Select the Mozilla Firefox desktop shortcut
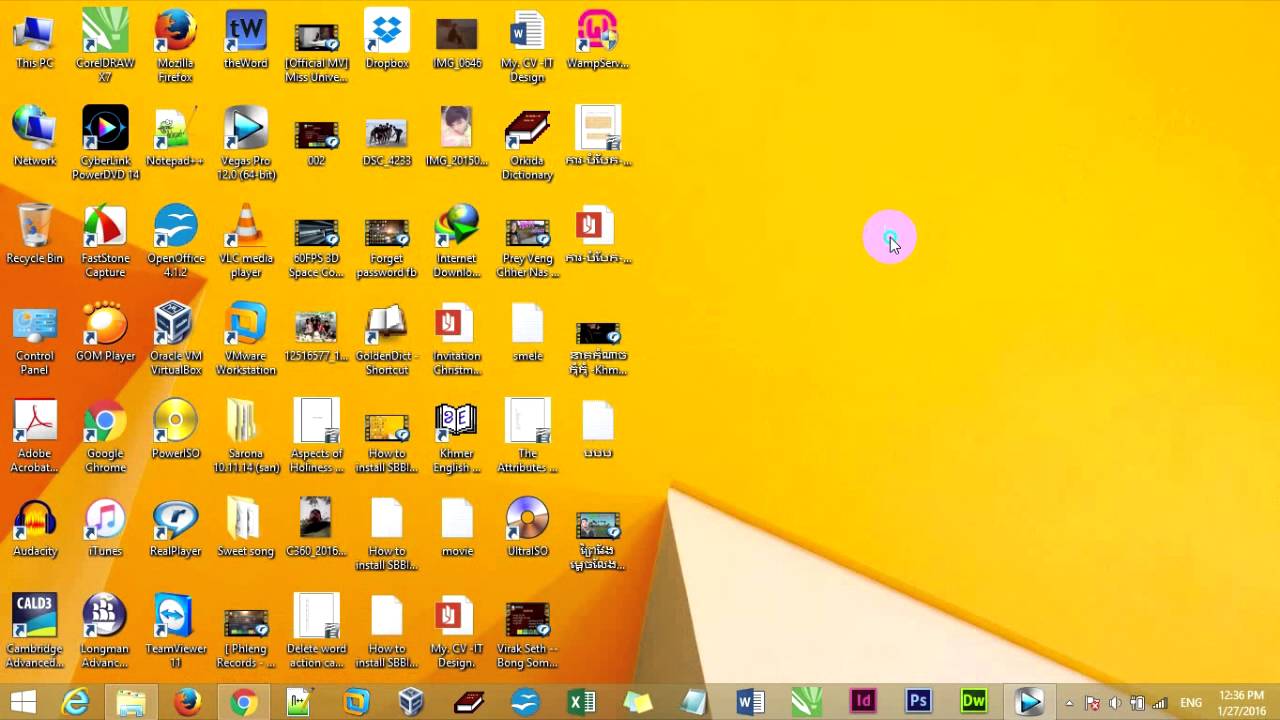The image size is (1280, 720). point(175,46)
